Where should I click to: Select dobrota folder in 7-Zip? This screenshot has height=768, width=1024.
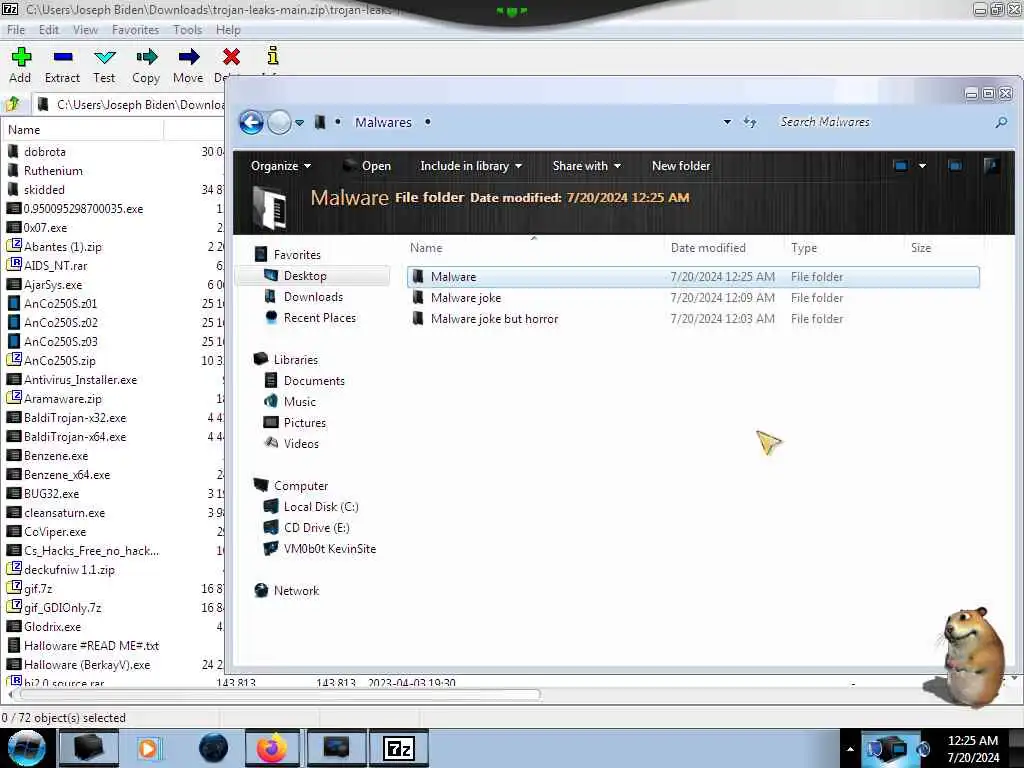click(x=44, y=152)
